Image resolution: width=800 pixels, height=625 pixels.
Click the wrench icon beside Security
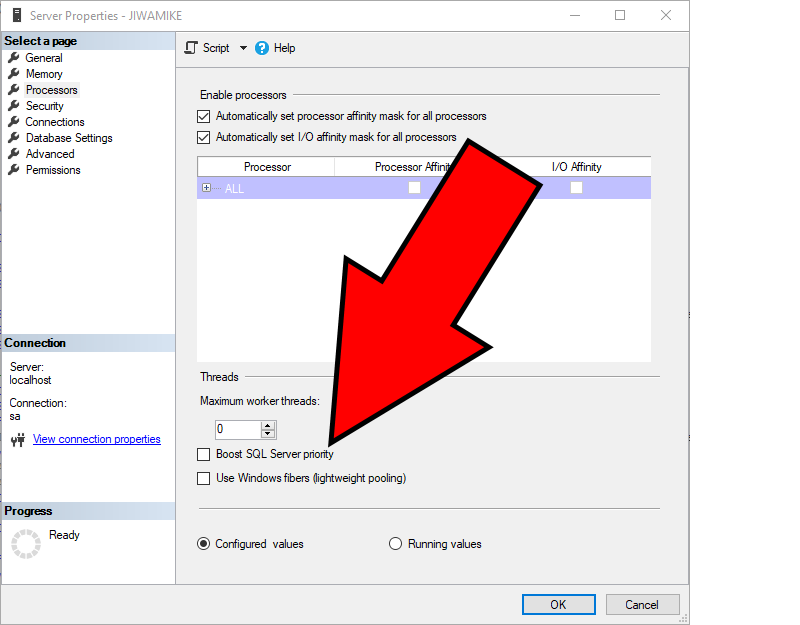pos(14,106)
